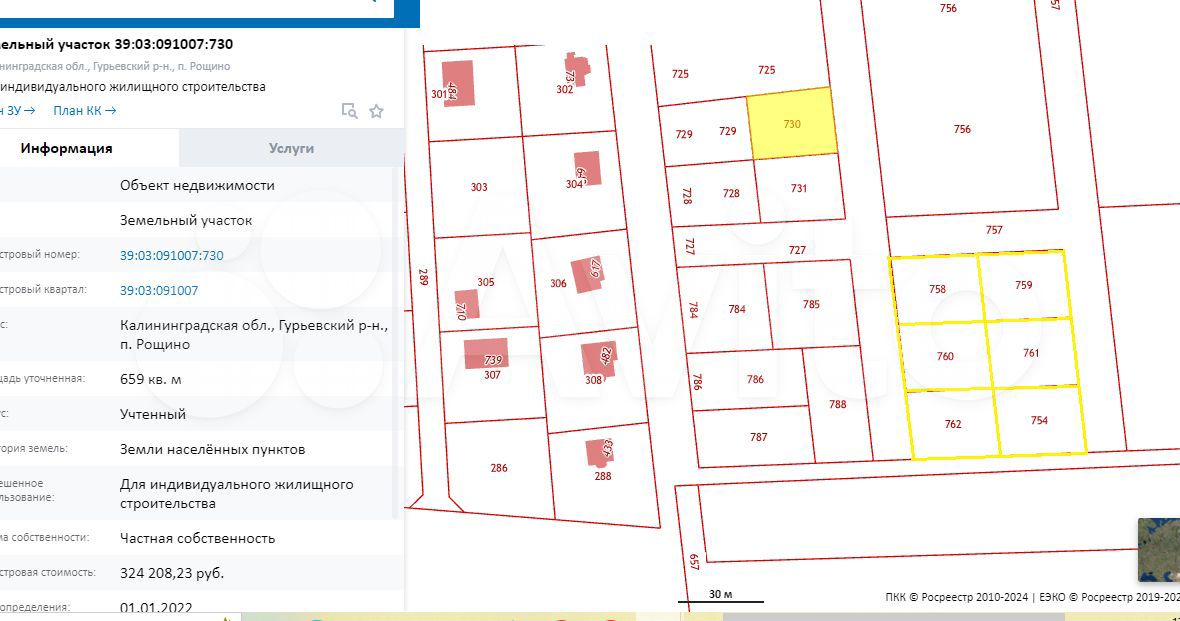The width and height of the screenshot is (1180, 621).
Task: Select parcel 759 on the map
Action: pyautogui.click(x=1022, y=285)
